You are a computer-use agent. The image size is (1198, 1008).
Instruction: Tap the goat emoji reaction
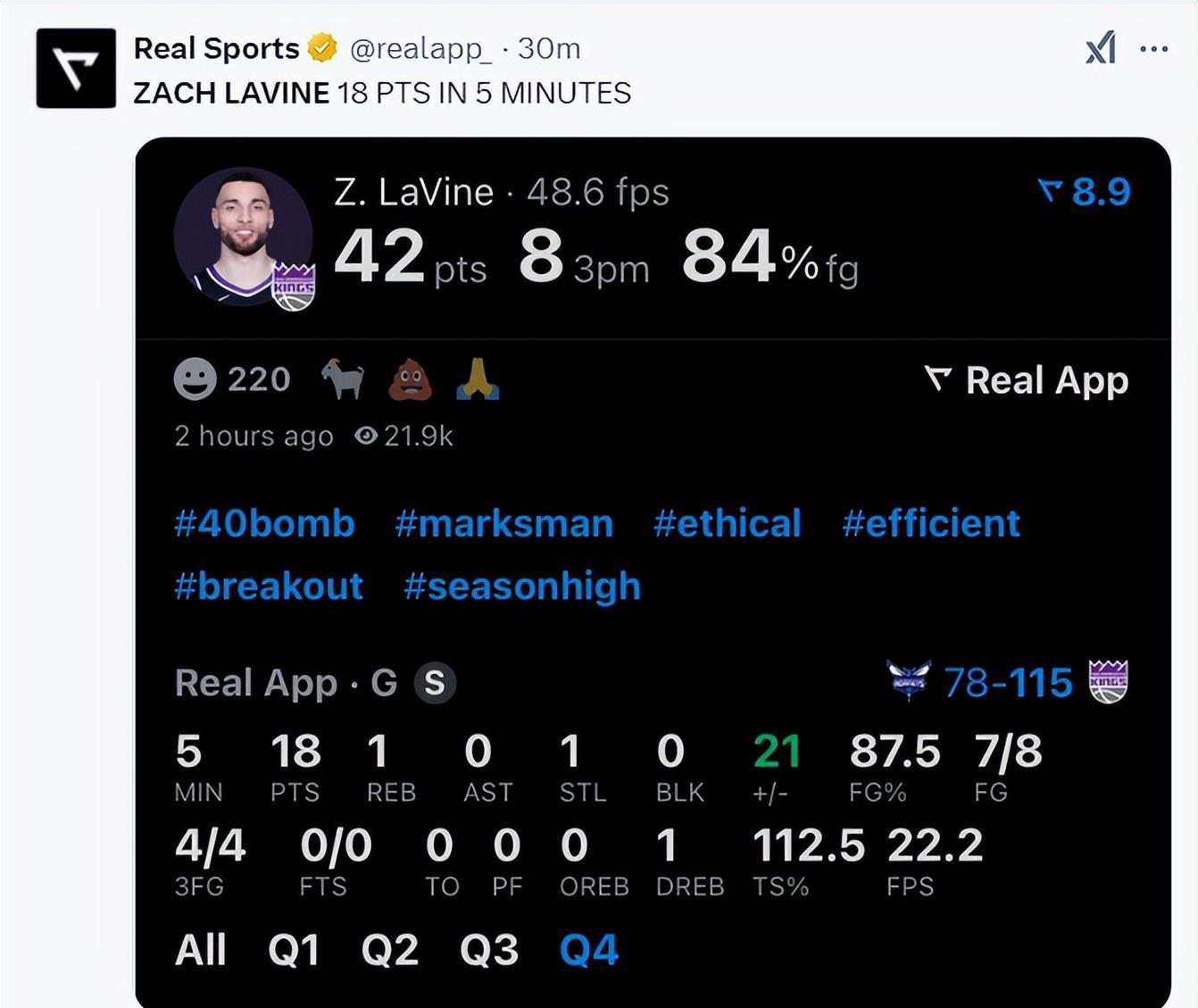[343, 379]
